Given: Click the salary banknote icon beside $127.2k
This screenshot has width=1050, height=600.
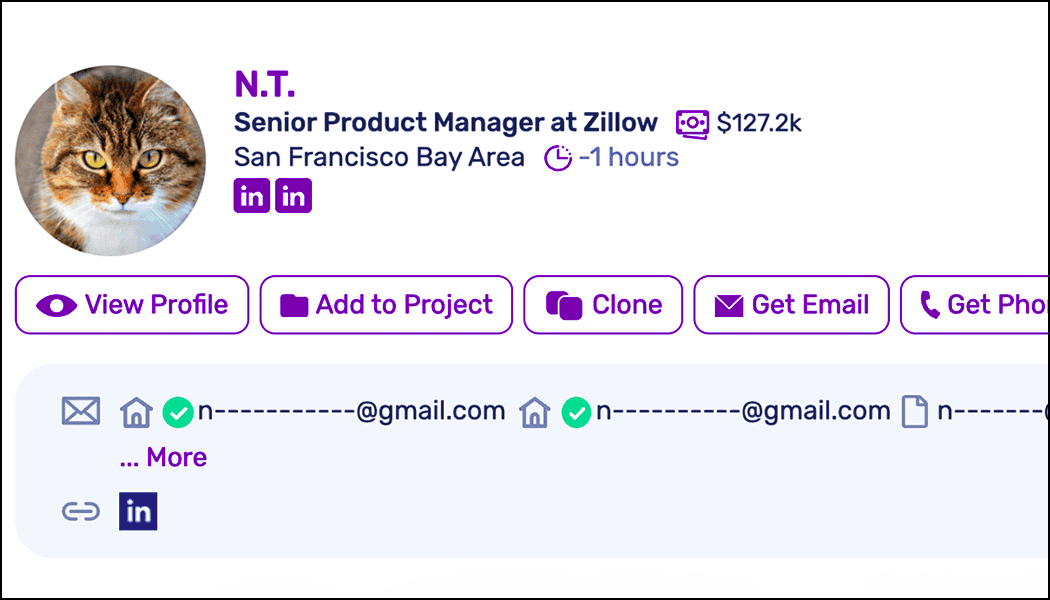Looking at the screenshot, I should (691, 121).
